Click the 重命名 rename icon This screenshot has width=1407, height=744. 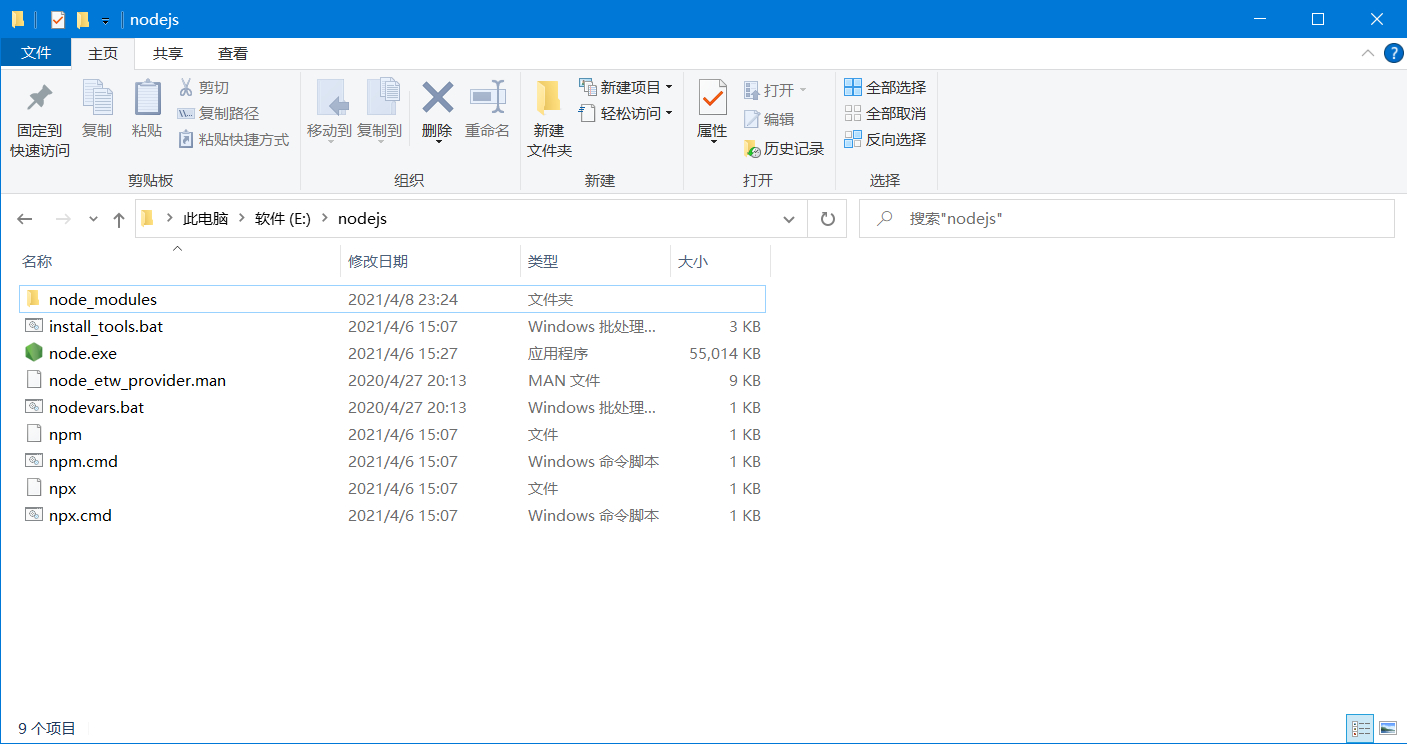coord(487,98)
